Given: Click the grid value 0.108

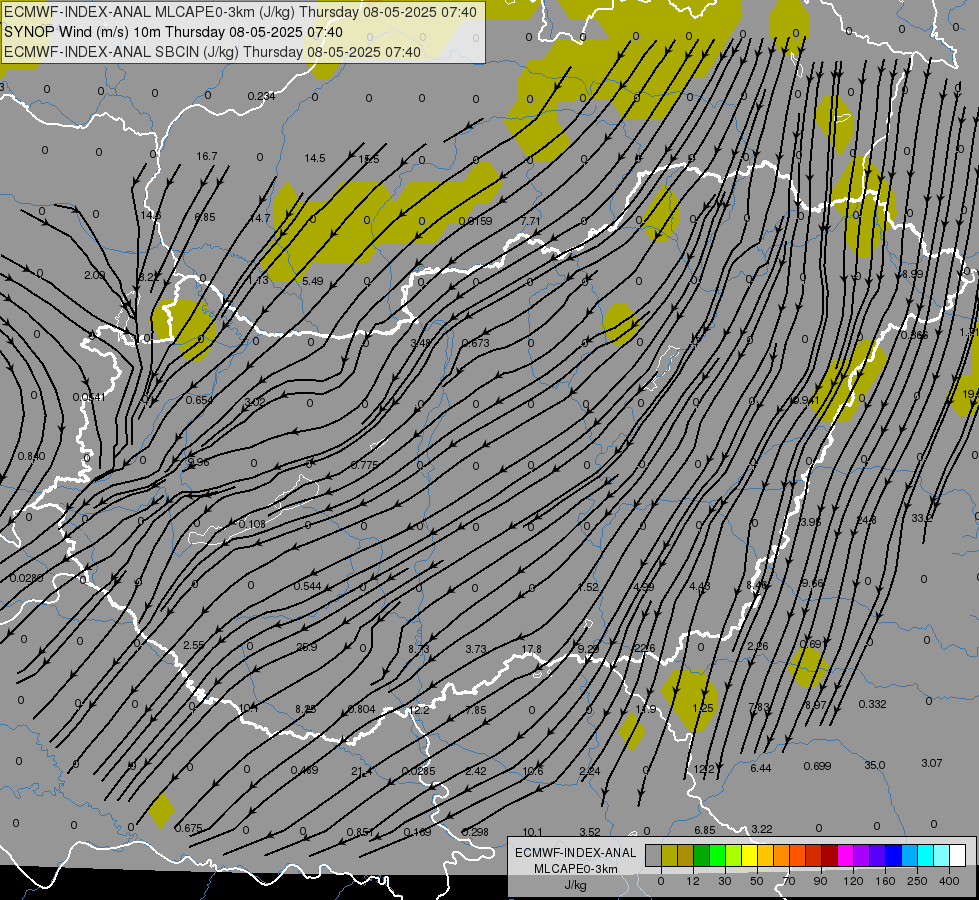Looking at the screenshot, I should coord(252,524).
